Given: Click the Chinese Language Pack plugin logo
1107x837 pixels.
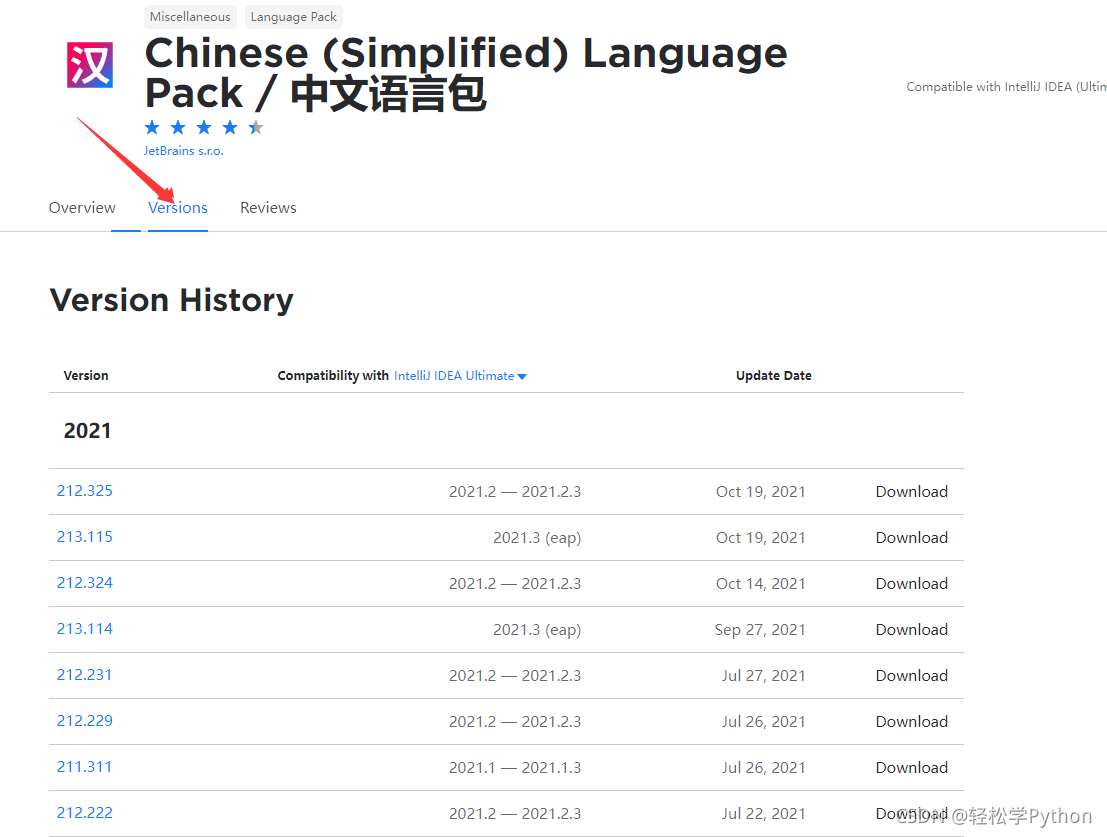Looking at the screenshot, I should (x=90, y=65).
